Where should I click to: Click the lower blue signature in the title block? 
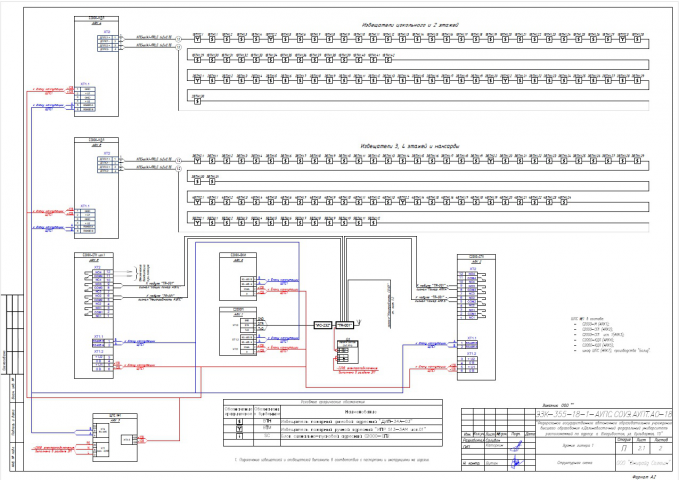pyautogui.click(x=516, y=462)
